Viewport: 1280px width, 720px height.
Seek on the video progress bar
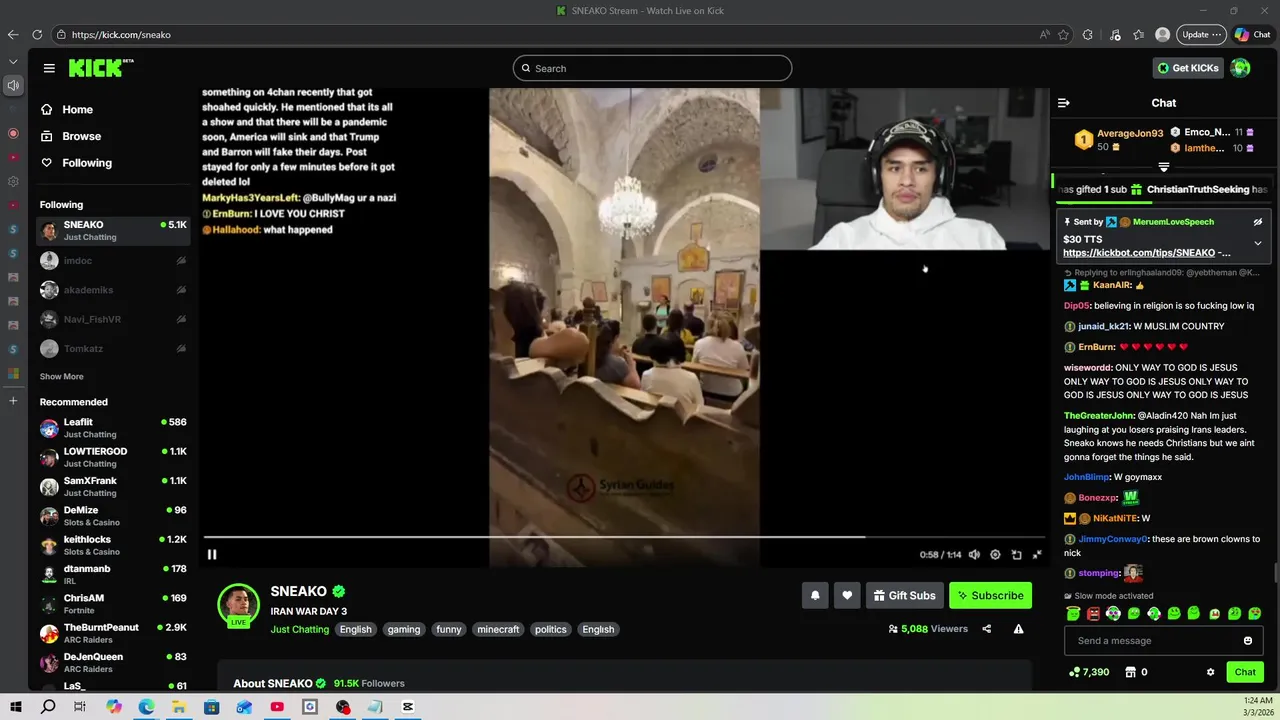(x=622, y=537)
